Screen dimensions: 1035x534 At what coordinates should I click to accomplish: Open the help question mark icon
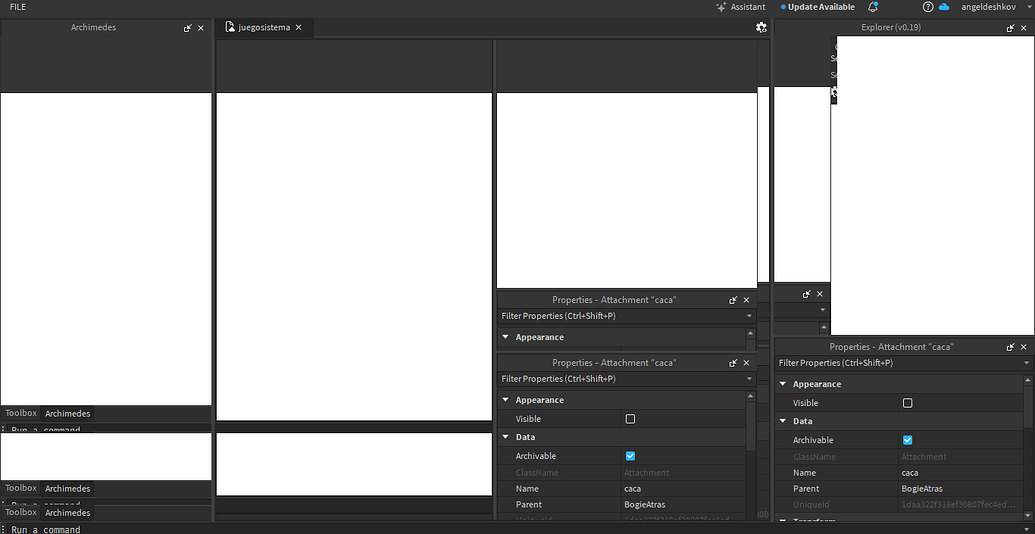[928, 7]
